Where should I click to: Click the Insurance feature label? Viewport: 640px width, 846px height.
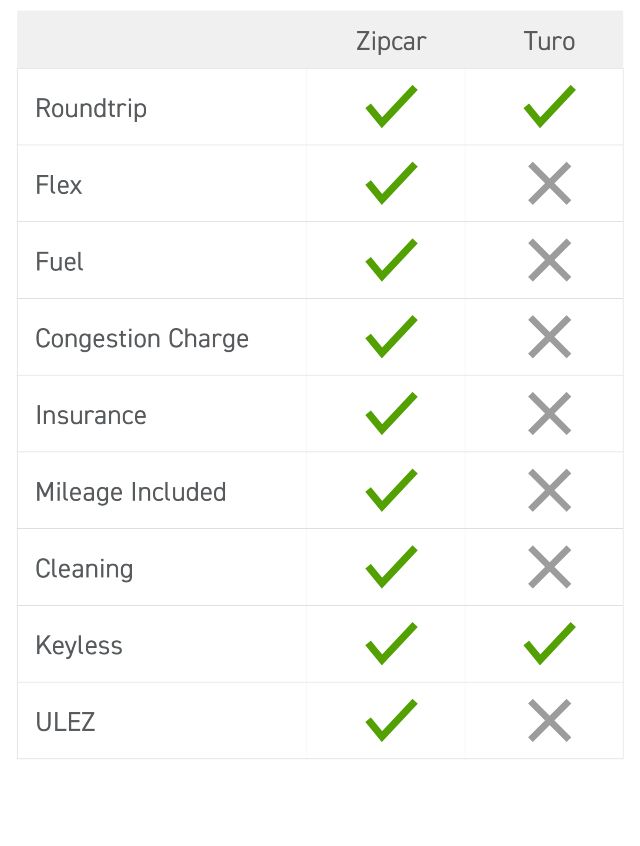pos(91,415)
